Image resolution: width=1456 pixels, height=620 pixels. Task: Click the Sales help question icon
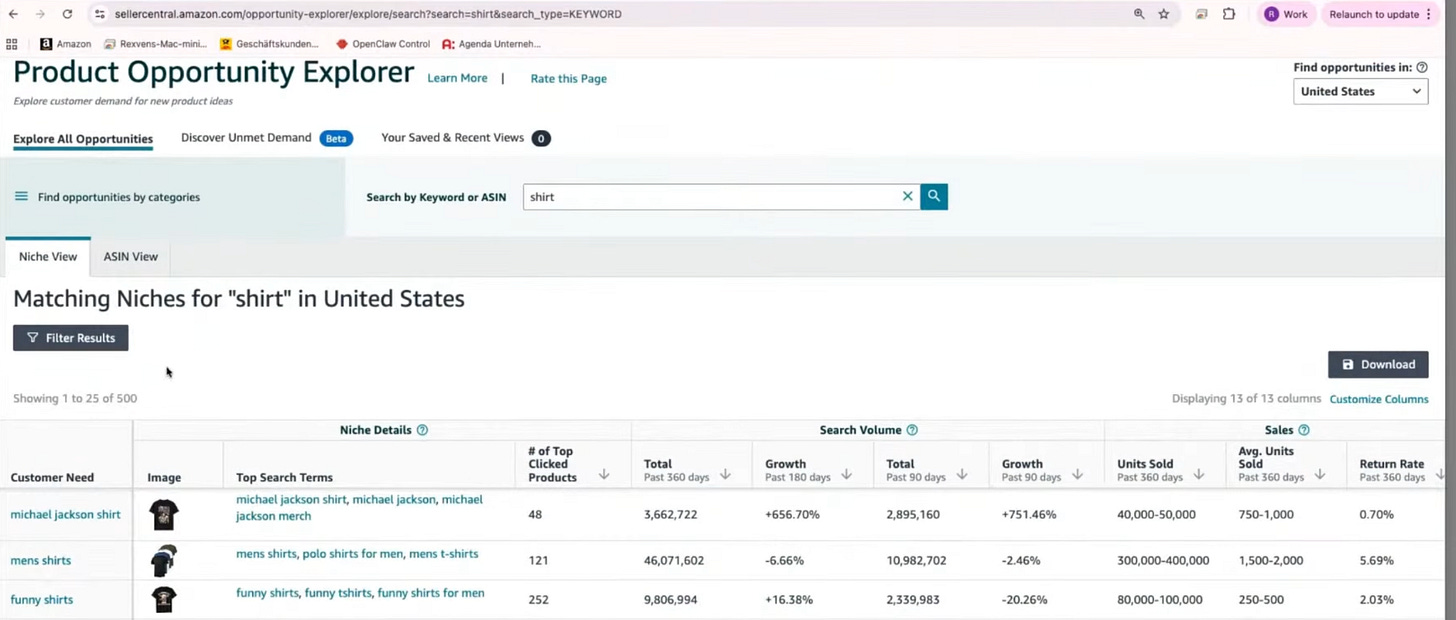[x=1304, y=430]
